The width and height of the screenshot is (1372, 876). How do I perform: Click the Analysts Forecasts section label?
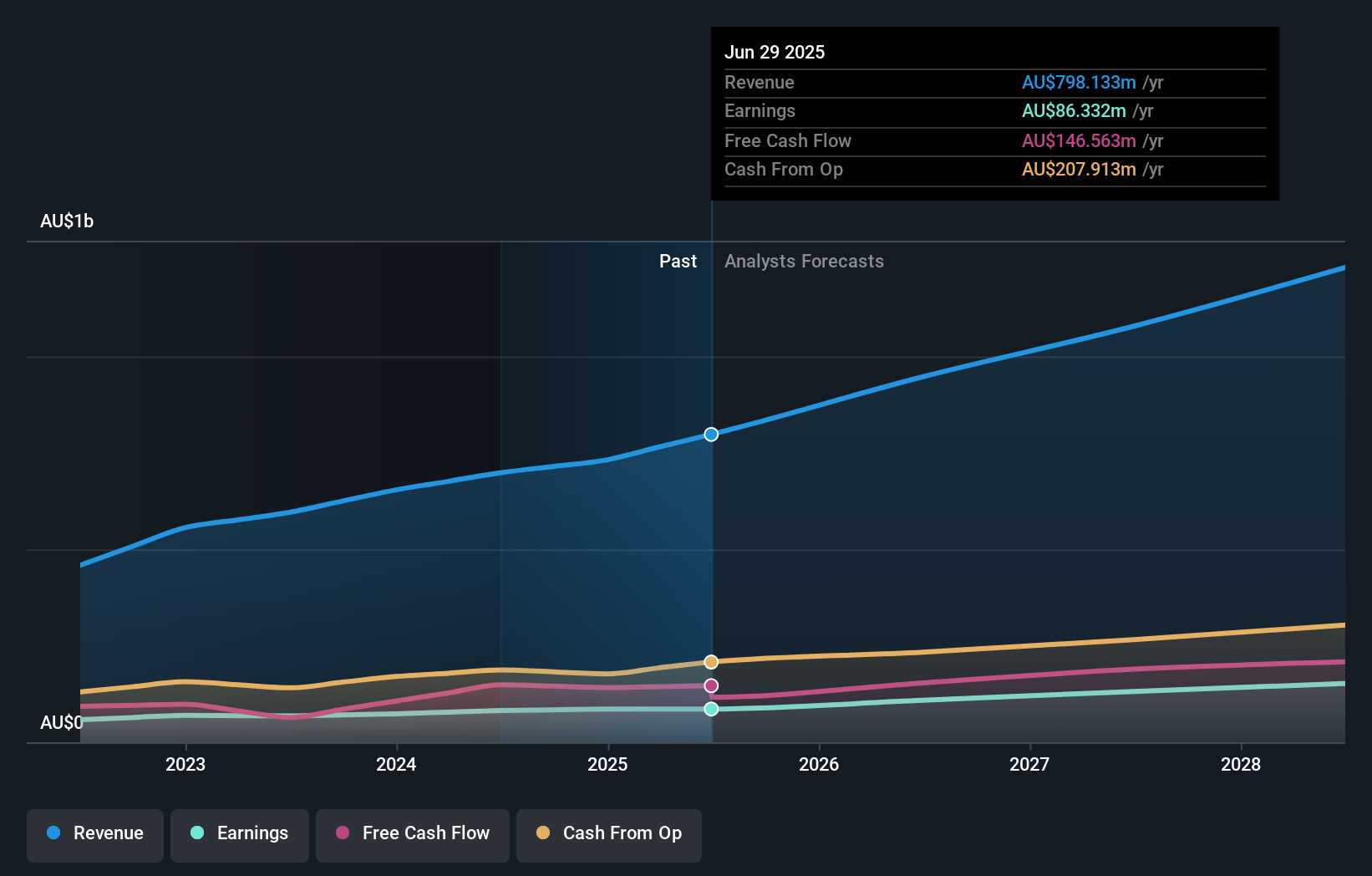(804, 261)
